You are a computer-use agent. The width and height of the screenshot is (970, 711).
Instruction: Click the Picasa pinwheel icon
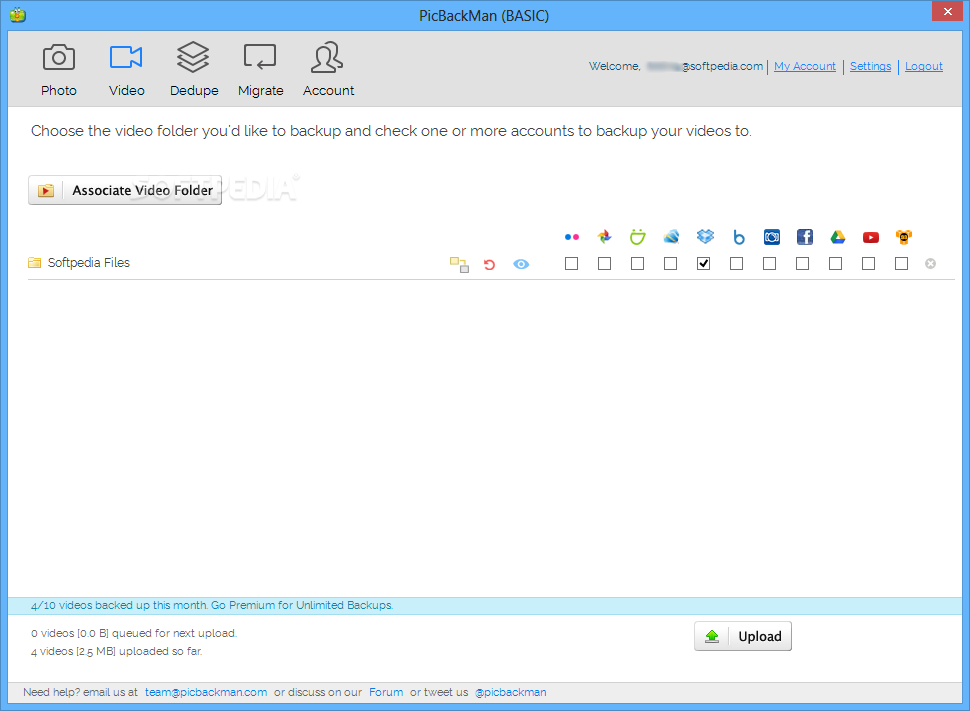(604, 236)
